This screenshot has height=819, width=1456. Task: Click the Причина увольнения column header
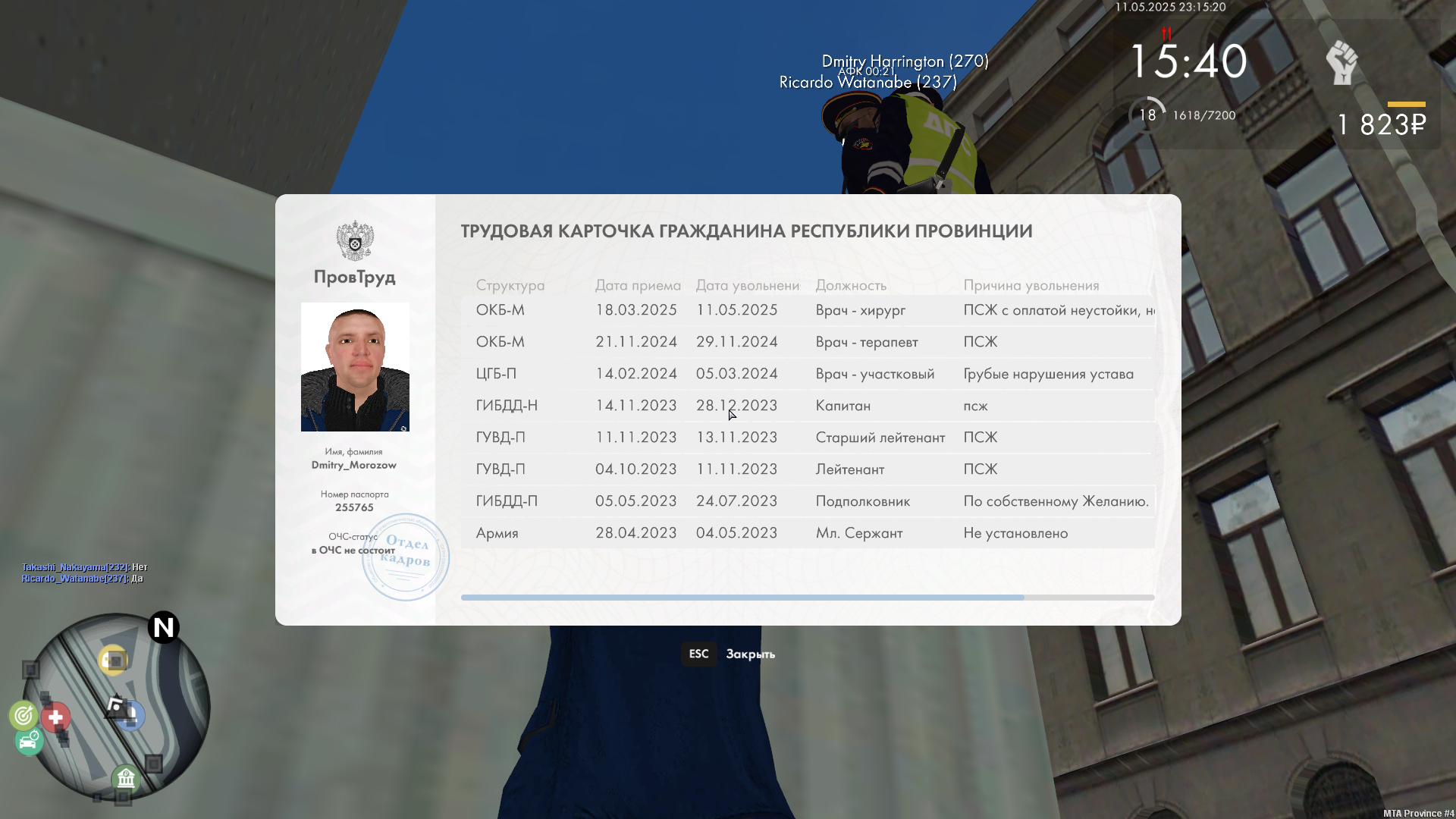(1031, 285)
